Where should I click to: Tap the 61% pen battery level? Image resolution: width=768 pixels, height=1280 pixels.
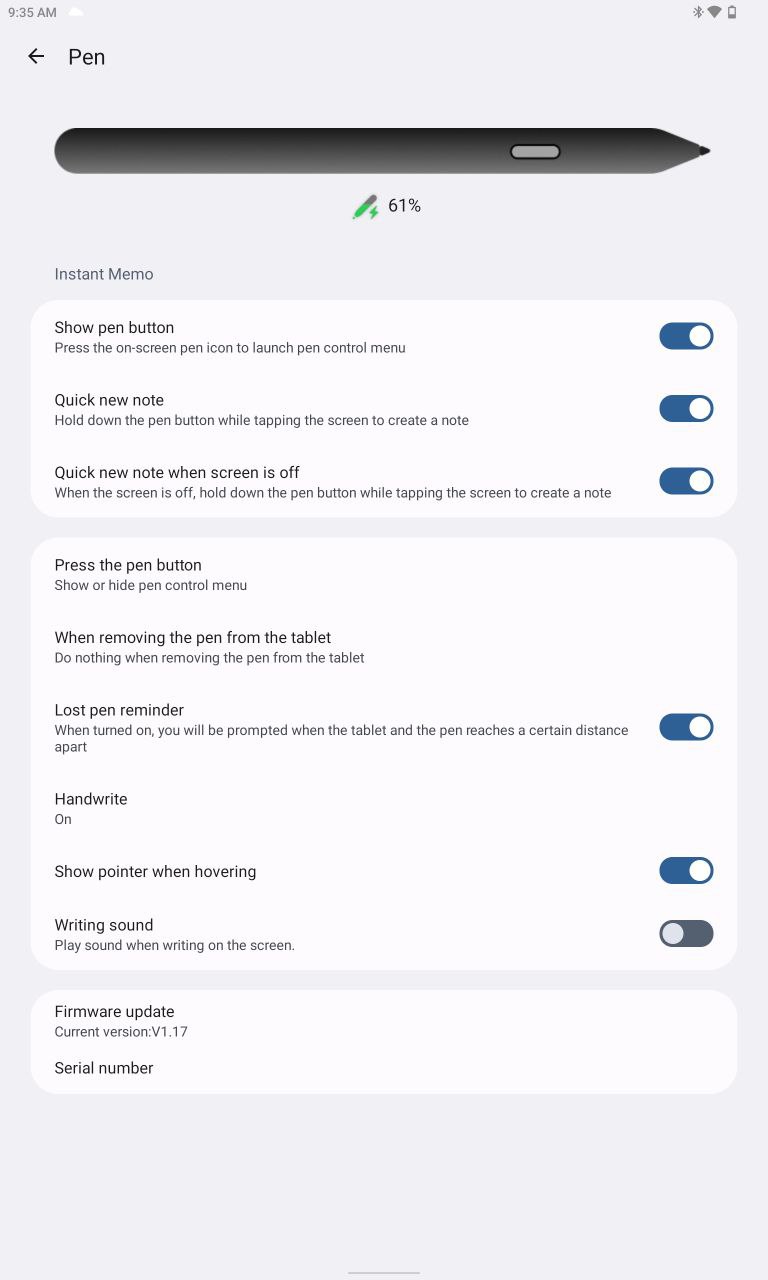(404, 206)
